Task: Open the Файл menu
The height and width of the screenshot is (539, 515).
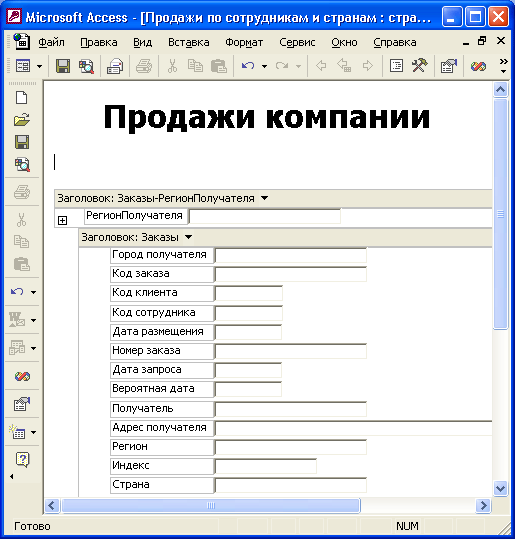Action: pos(51,42)
